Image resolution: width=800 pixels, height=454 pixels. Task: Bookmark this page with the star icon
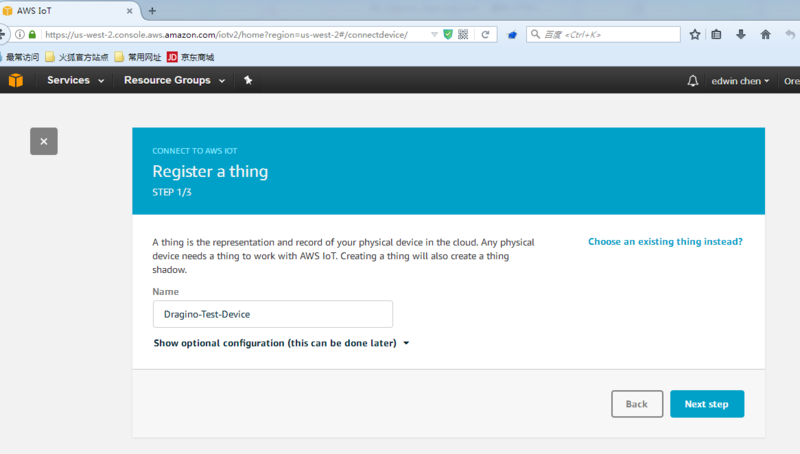(x=694, y=34)
